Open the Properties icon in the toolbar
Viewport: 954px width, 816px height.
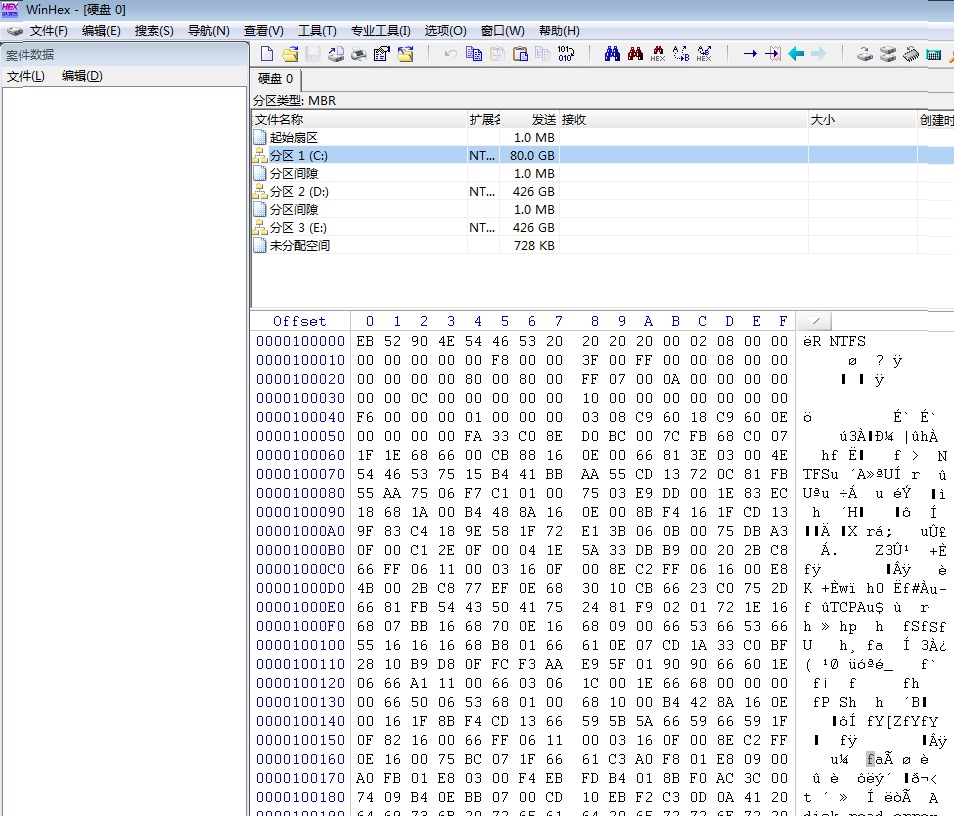pyautogui.click(x=381, y=54)
